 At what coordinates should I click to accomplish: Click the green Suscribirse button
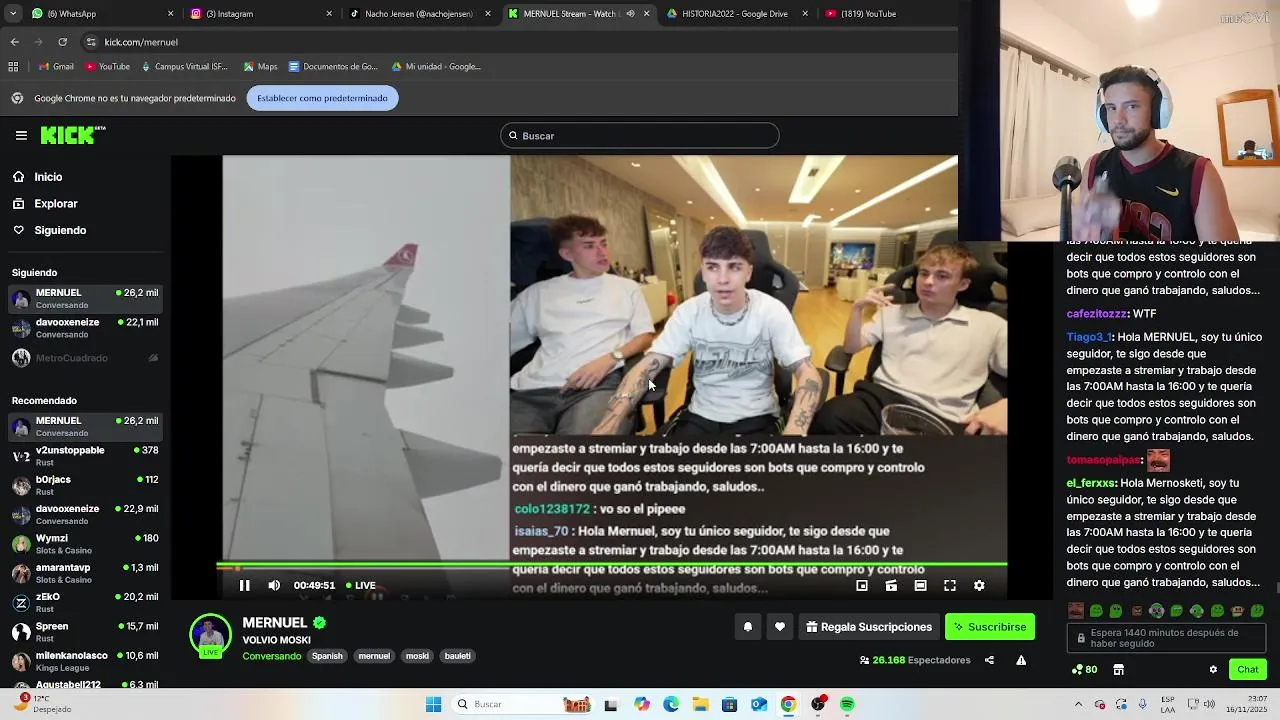(990, 627)
